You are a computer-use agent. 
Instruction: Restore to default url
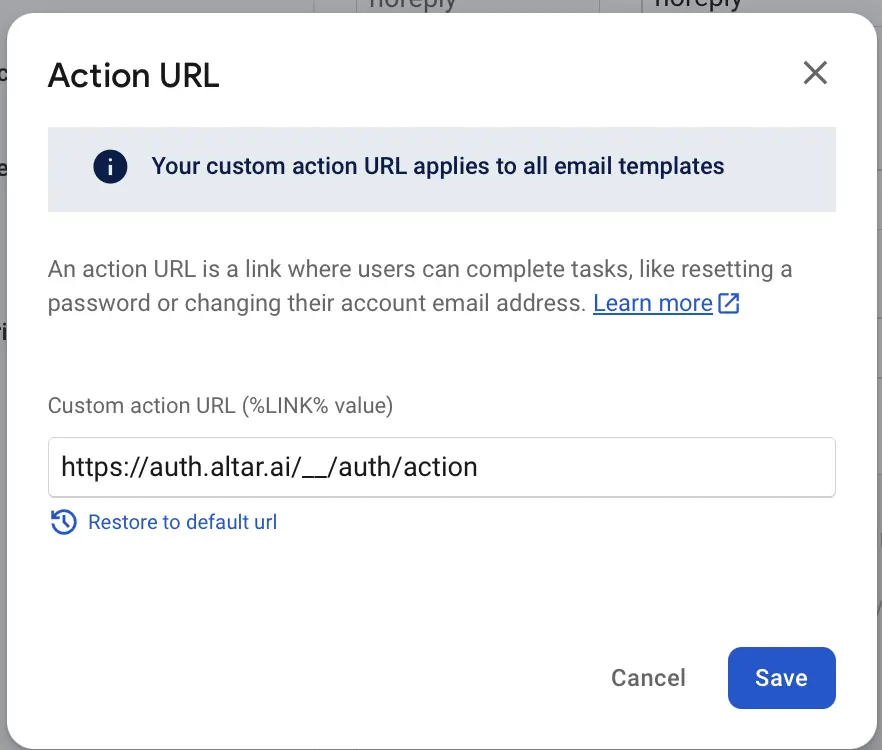[182, 522]
